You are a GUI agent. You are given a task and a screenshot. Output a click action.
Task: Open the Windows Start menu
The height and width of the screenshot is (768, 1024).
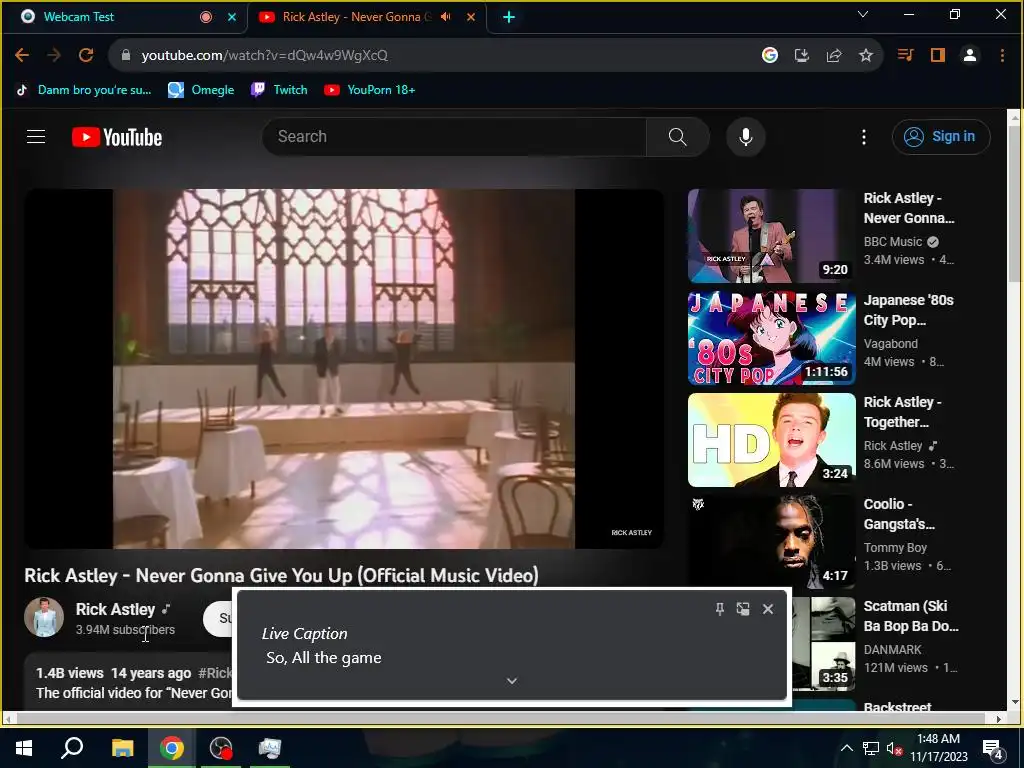tap(24, 748)
